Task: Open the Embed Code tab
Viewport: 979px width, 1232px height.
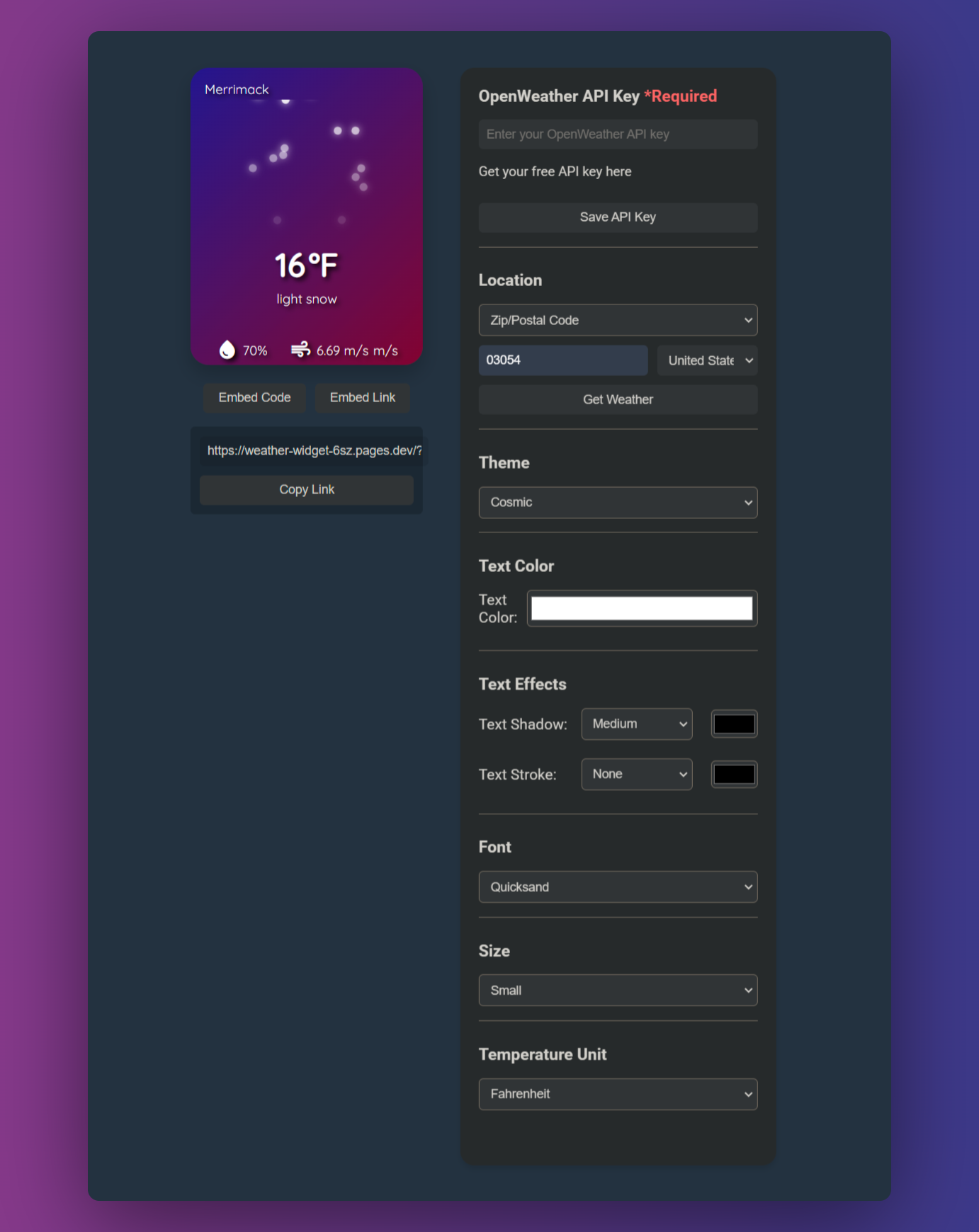Action: tap(254, 398)
